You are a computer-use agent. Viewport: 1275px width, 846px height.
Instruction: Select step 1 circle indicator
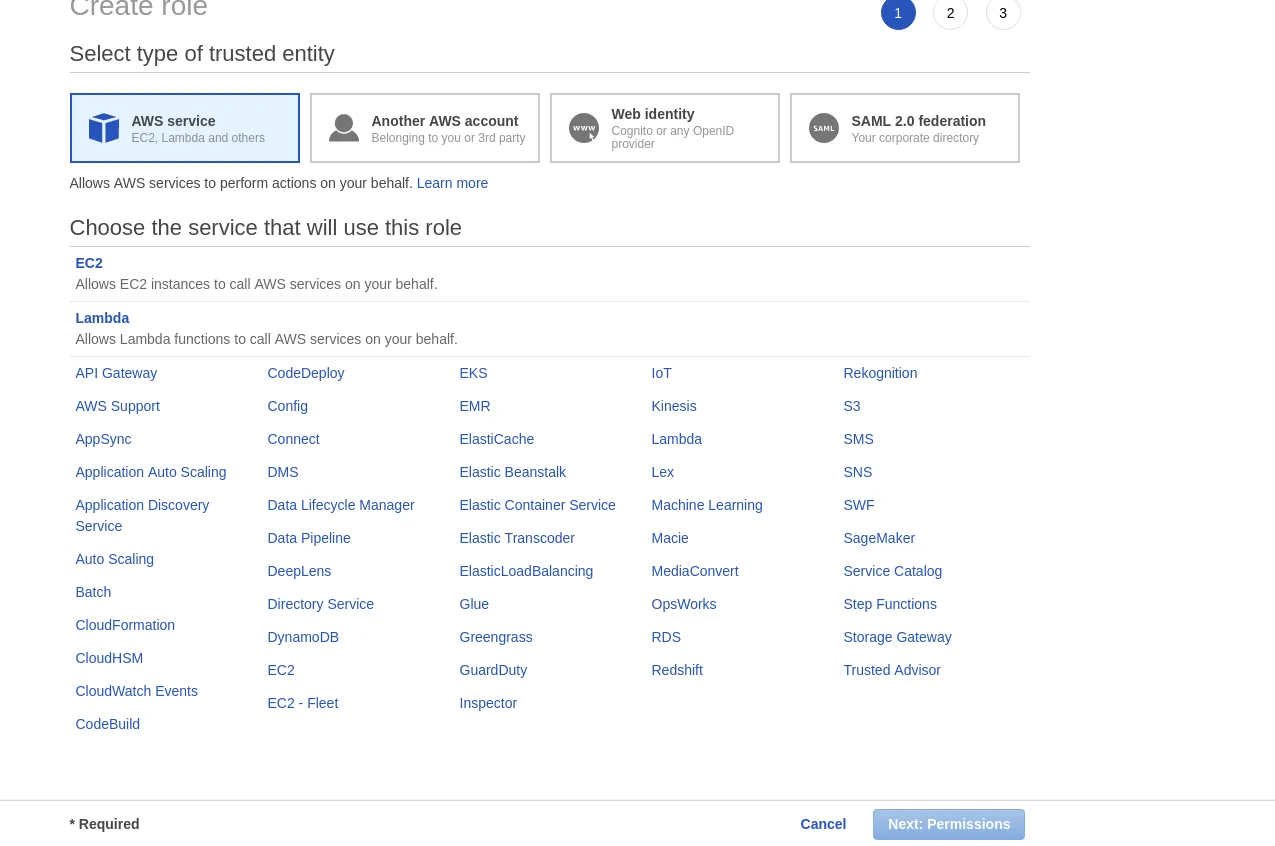[x=898, y=13]
